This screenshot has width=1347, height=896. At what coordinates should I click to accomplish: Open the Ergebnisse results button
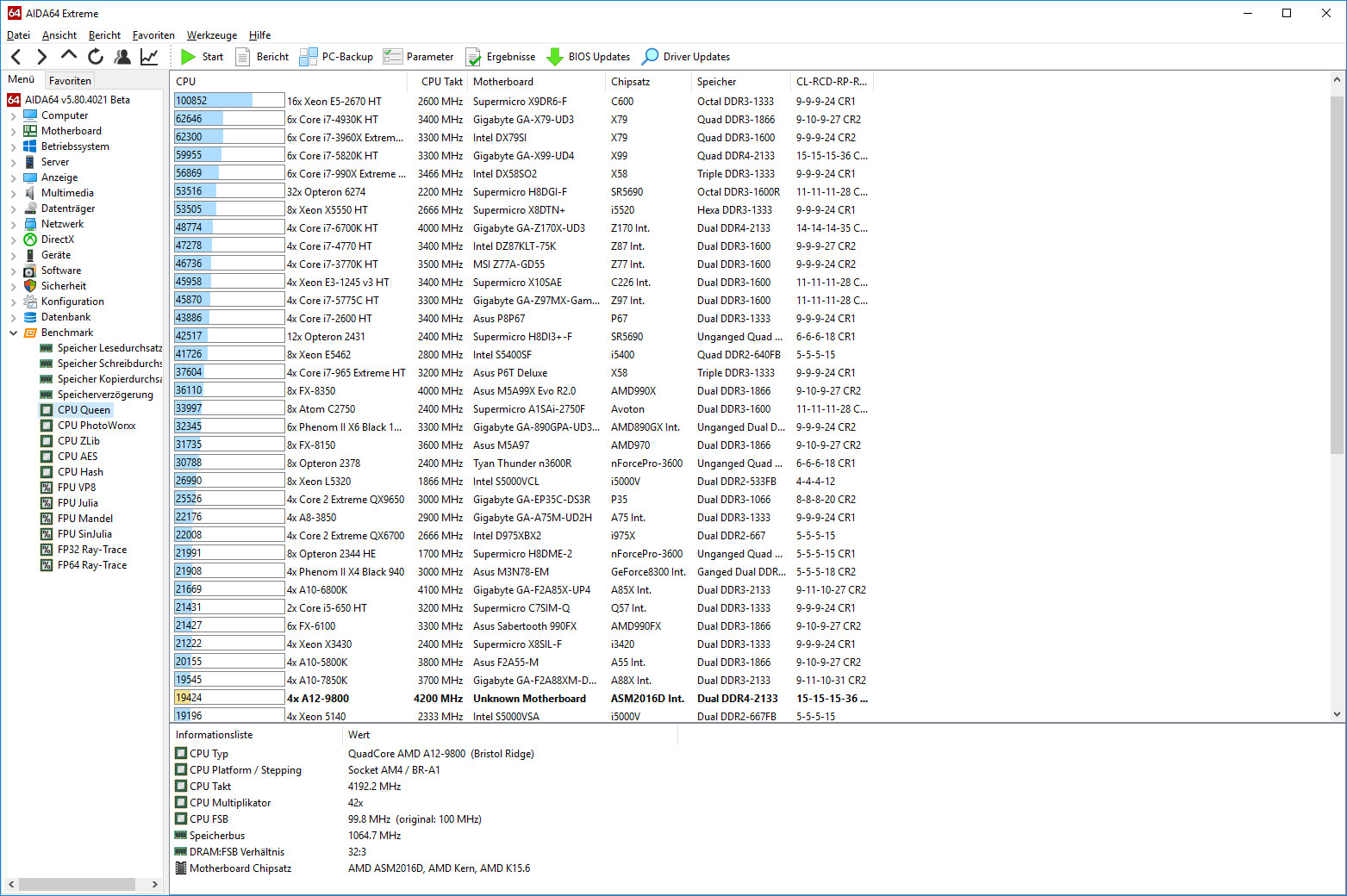pyautogui.click(x=501, y=57)
